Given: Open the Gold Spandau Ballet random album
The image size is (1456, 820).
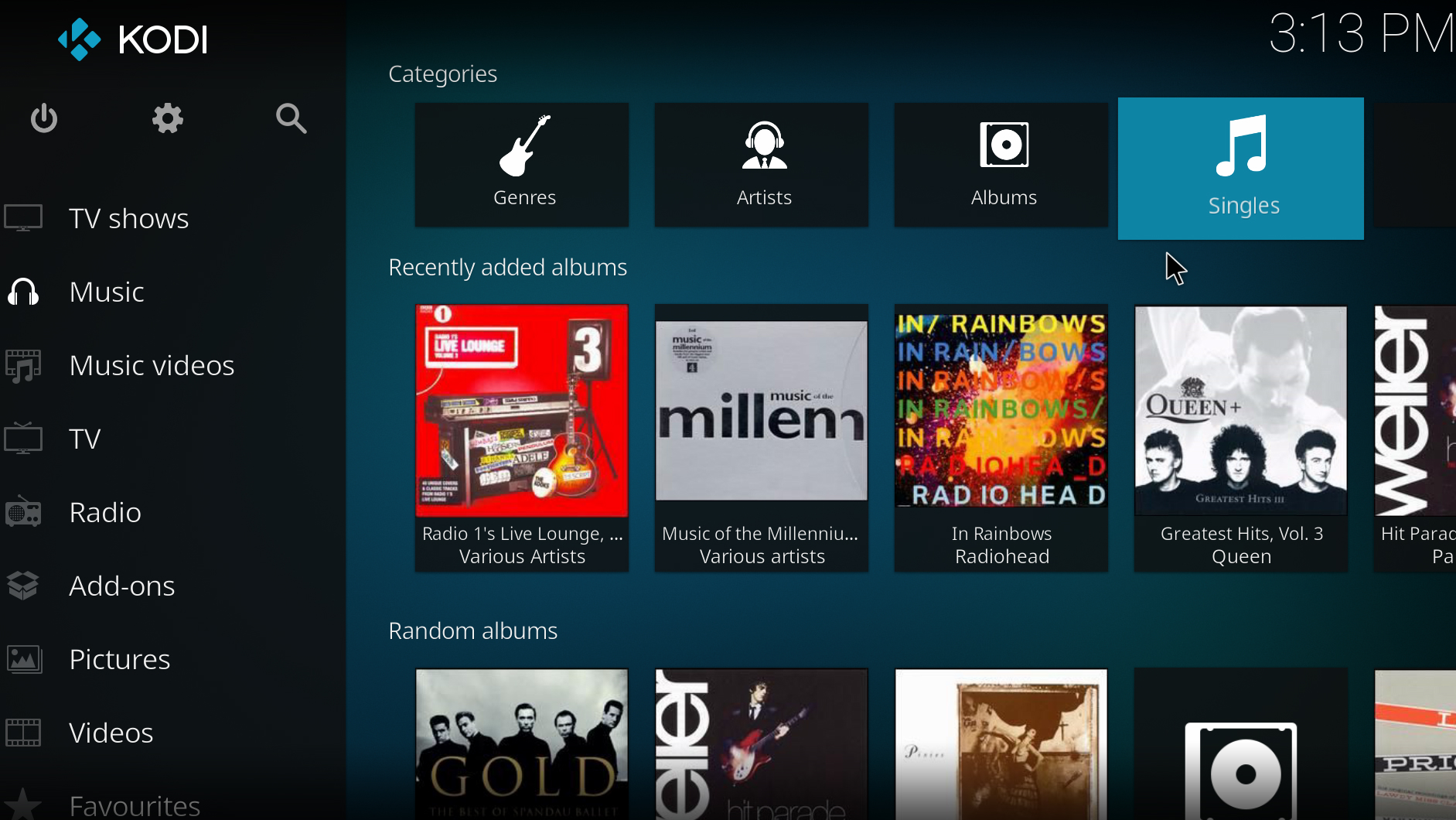Looking at the screenshot, I should tap(522, 744).
